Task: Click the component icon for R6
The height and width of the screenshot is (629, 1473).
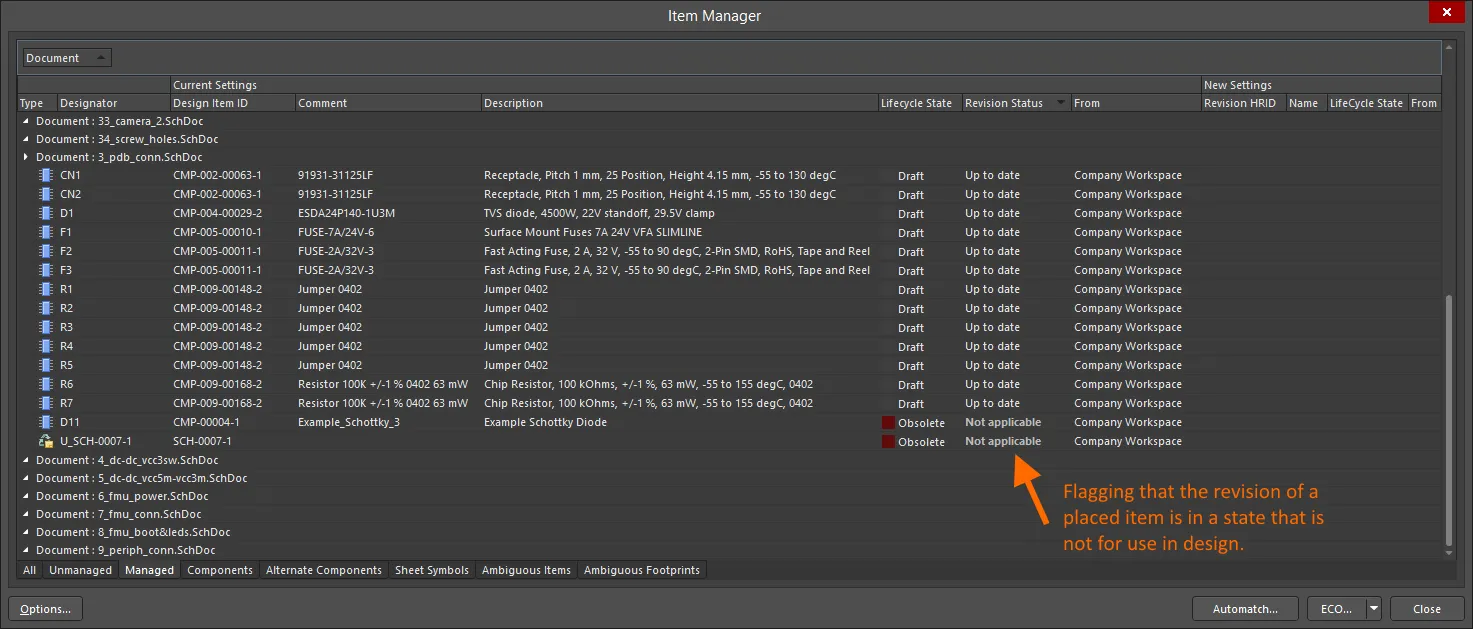Action: (45, 384)
